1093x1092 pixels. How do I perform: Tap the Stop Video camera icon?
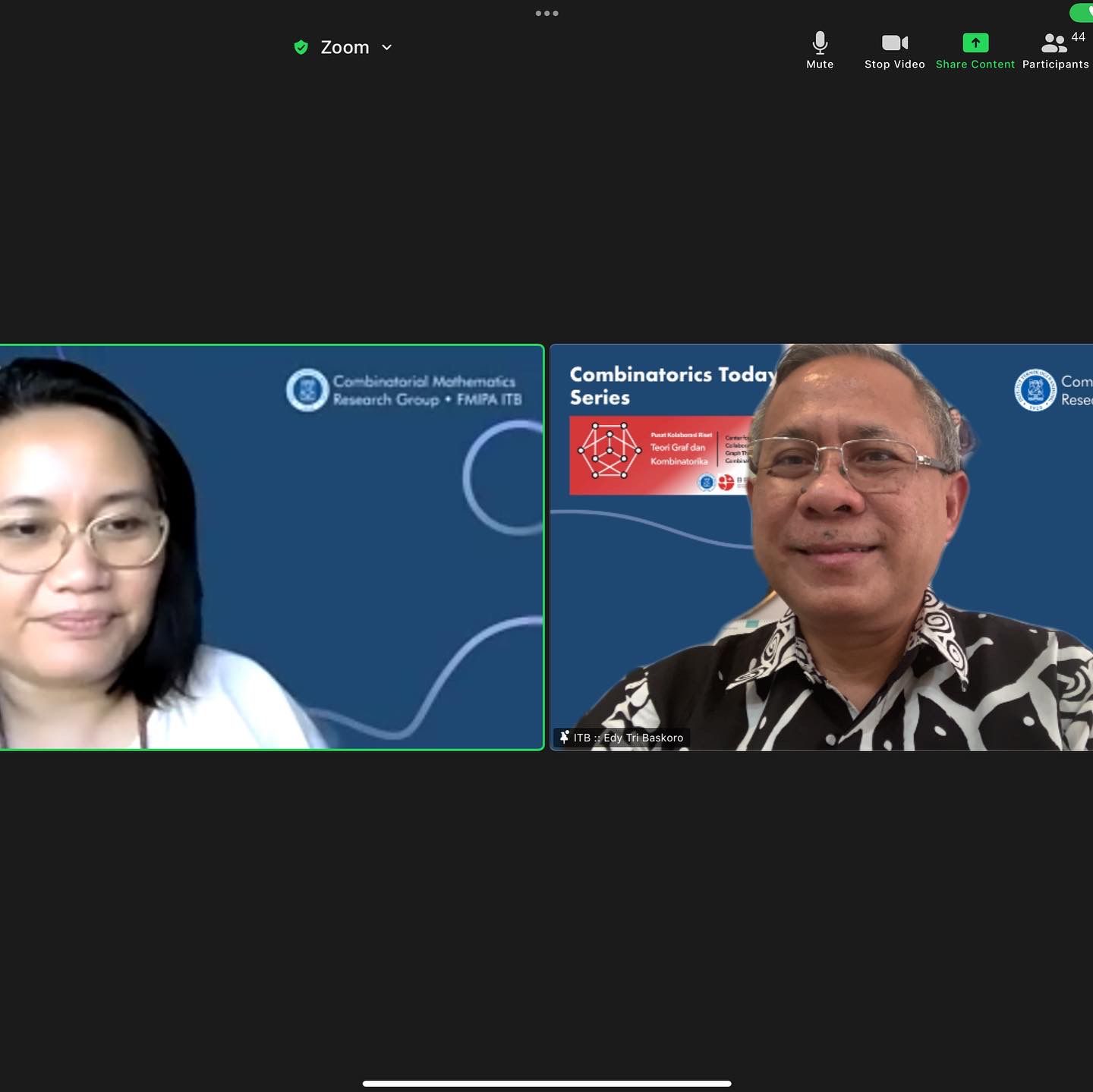pyautogui.click(x=894, y=42)
